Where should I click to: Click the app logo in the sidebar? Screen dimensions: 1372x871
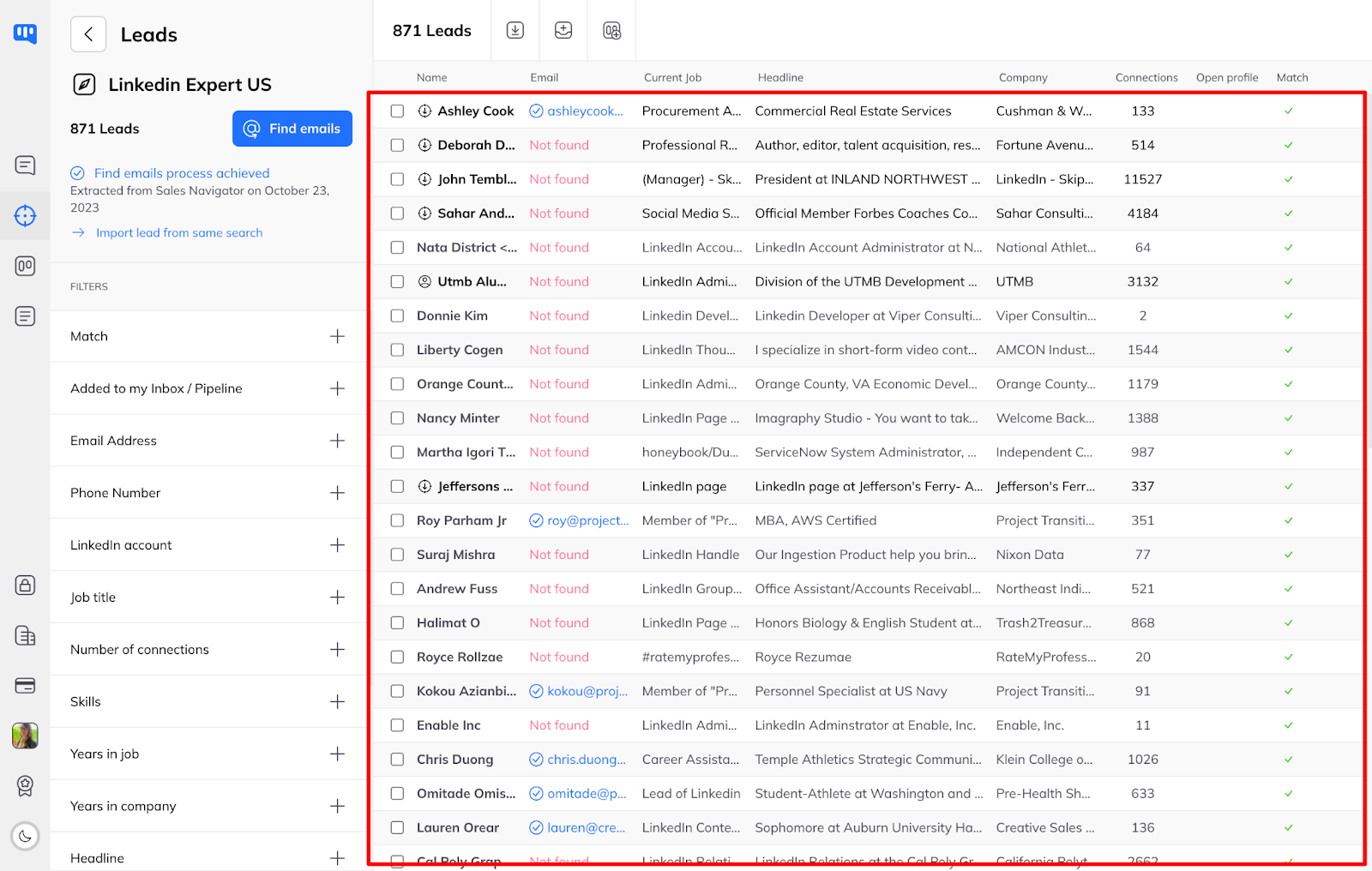25,33
